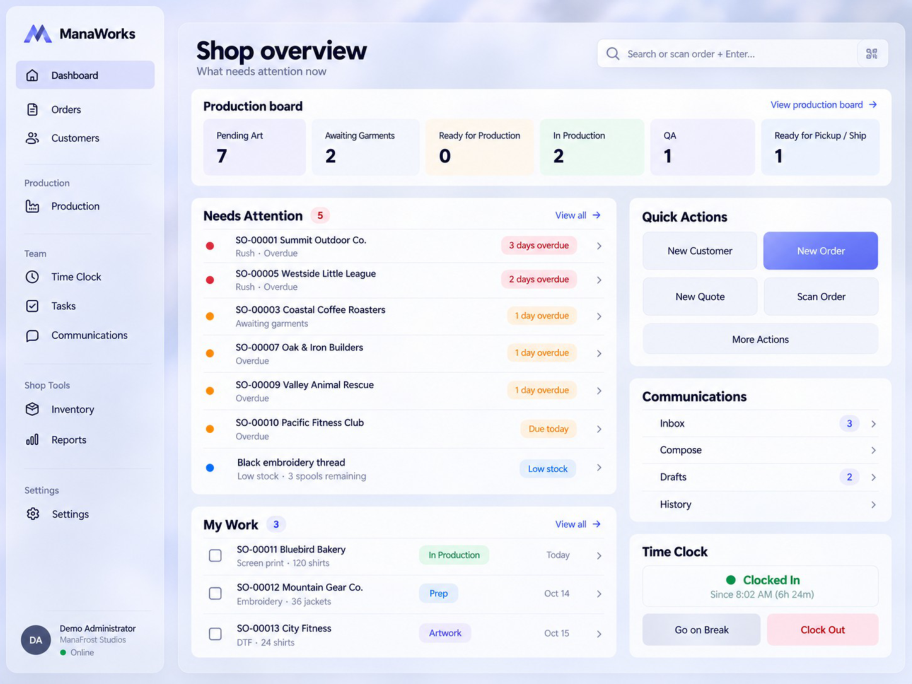
Task: Click the Tasks checkmark icon
Action: pyautogui.click(x=33, y=306)
